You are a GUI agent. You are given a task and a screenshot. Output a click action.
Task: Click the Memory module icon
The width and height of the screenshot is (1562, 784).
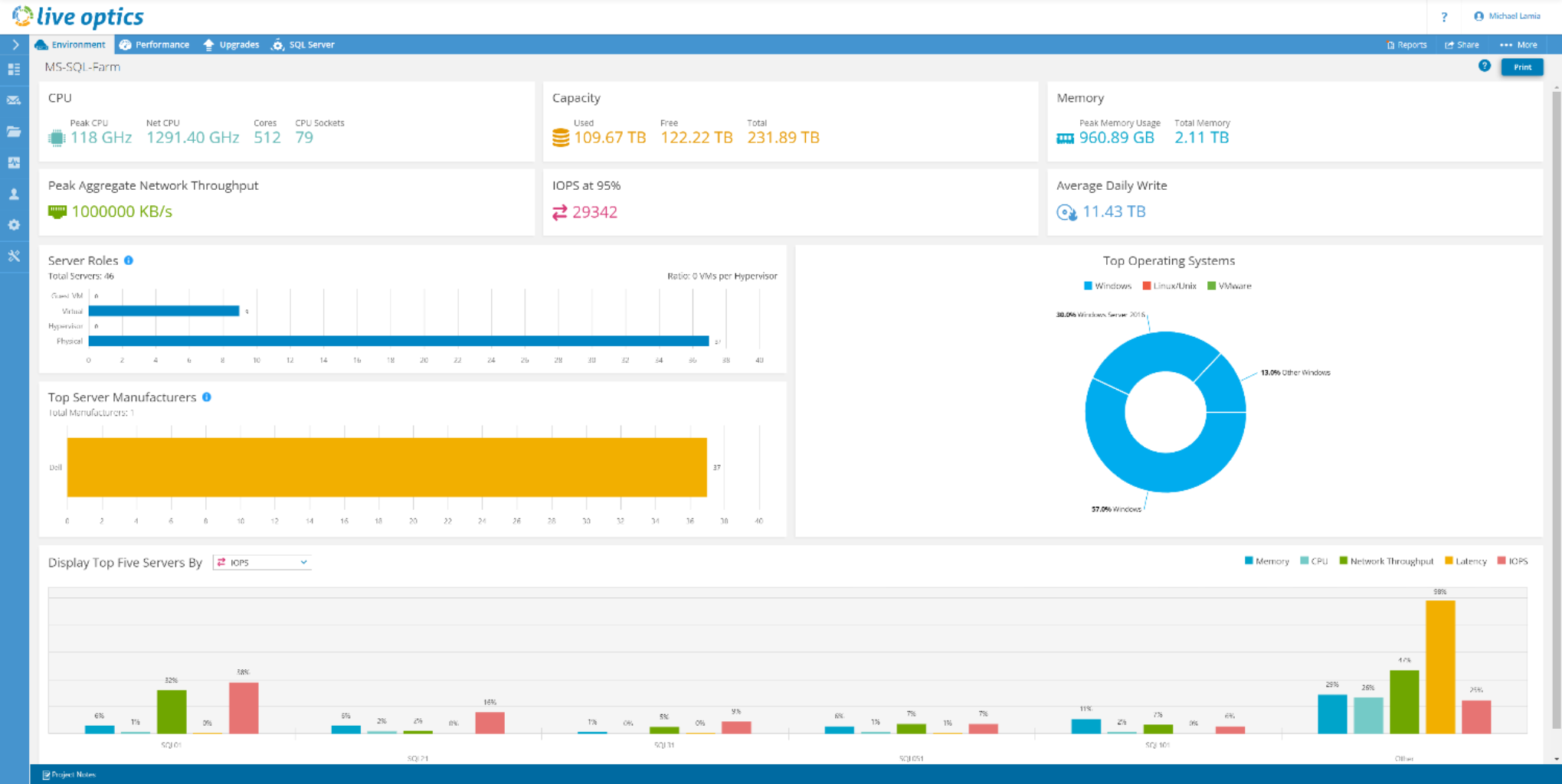[1065, 139]
